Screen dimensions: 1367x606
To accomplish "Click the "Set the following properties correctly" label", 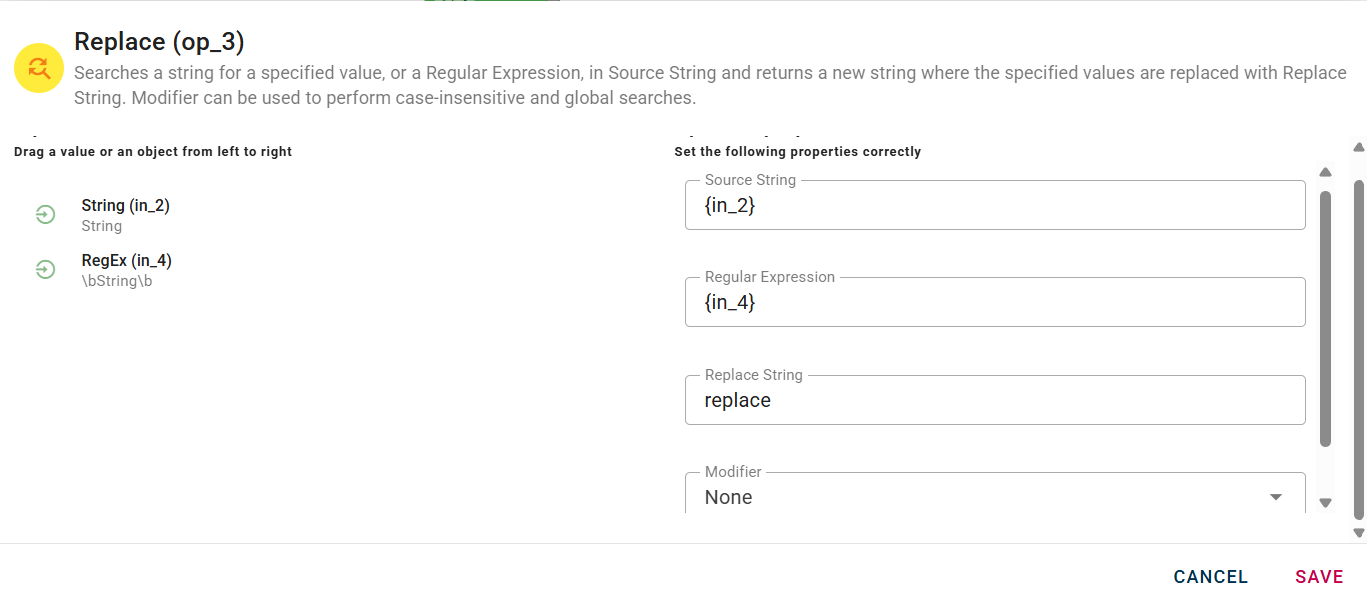I will point(797,152).
